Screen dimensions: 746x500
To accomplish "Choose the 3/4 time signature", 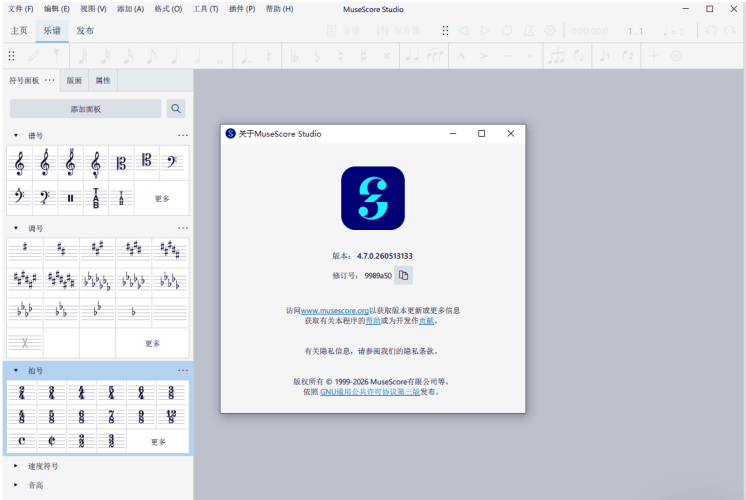I will click(x=51, y=392).
